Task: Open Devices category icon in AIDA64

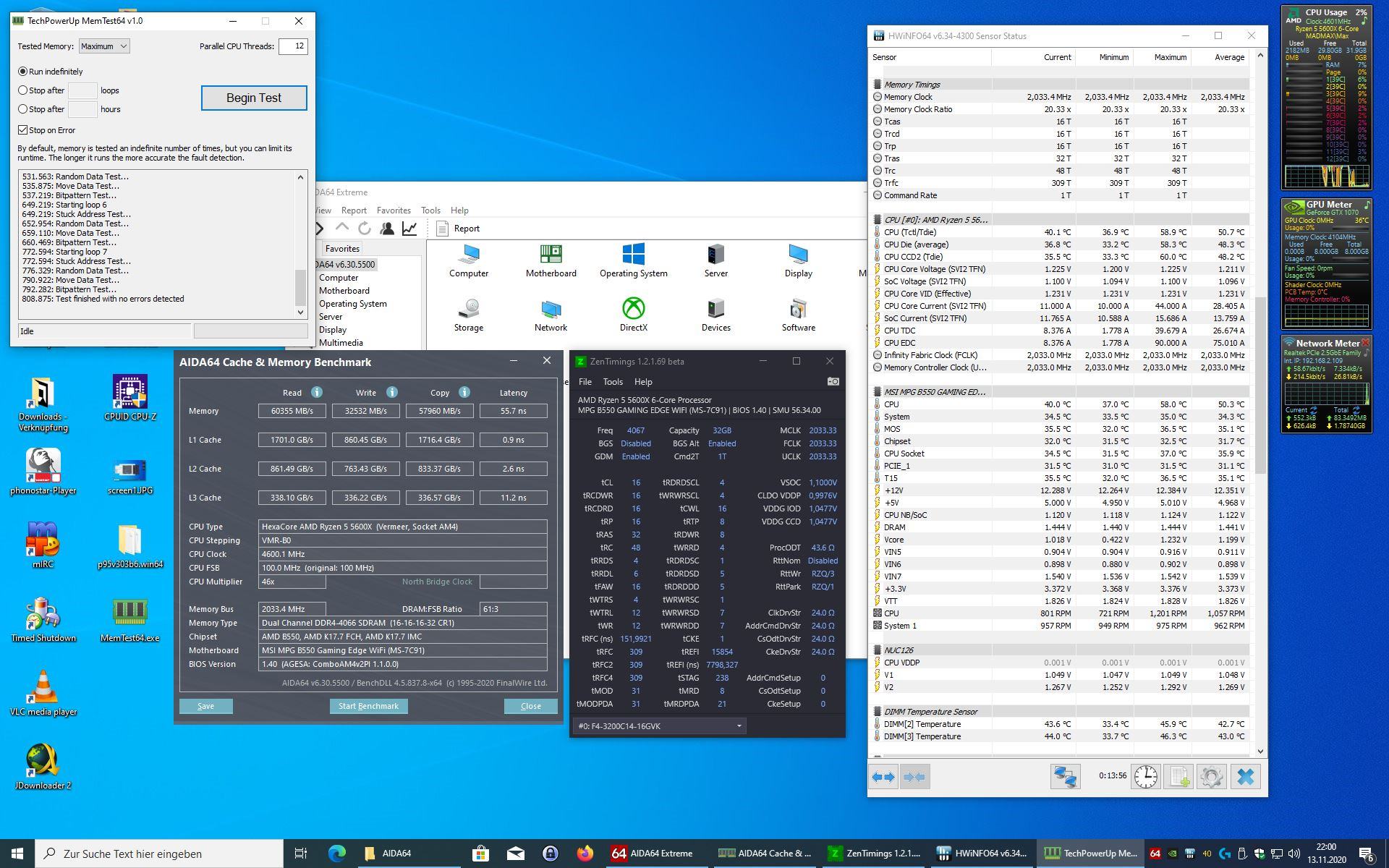Action: click(x=716, y=315)
